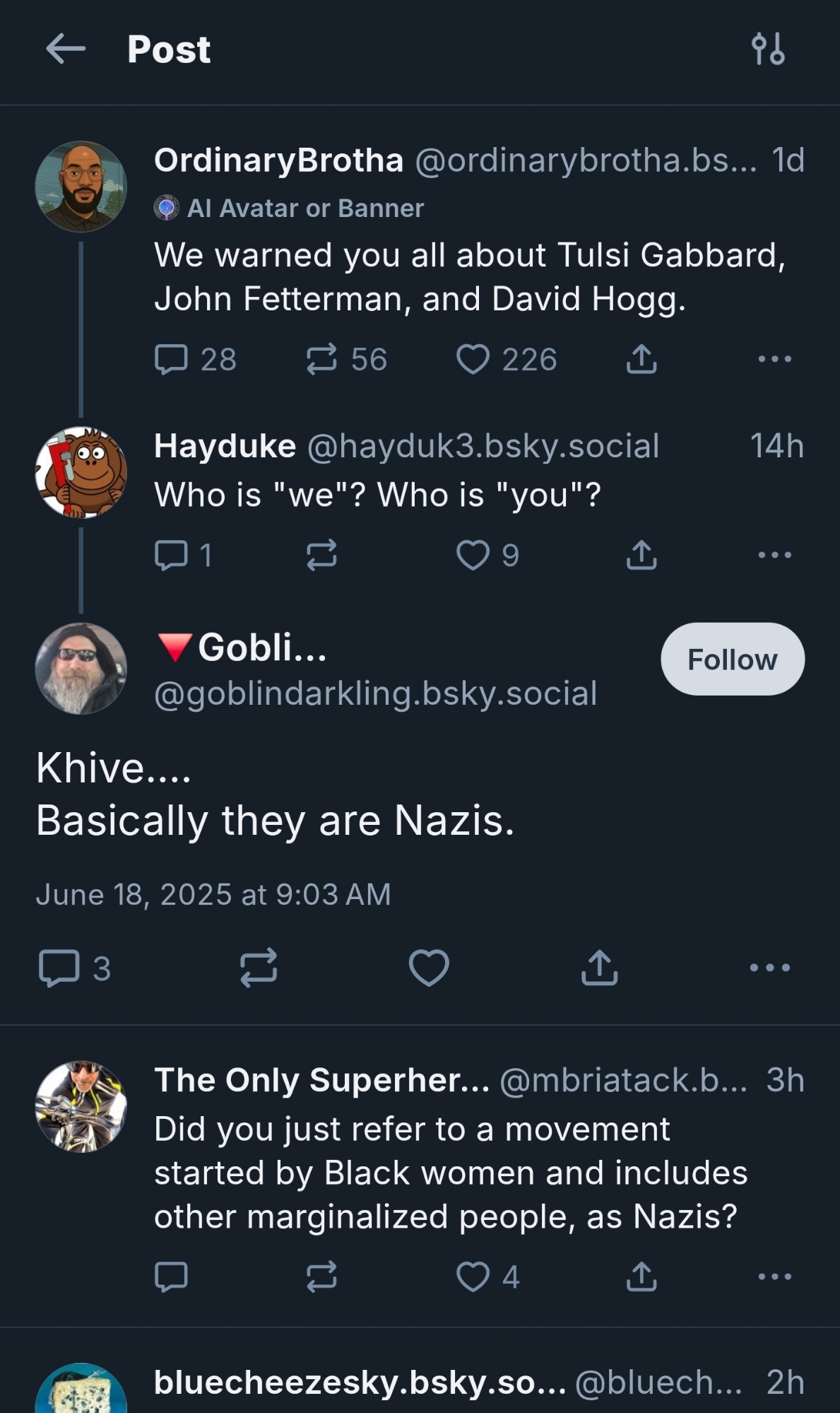Open the @goblindarkling.bsky.social profile handle
The width and height of the screenshot is (840, 1413).
pos(375,693)
